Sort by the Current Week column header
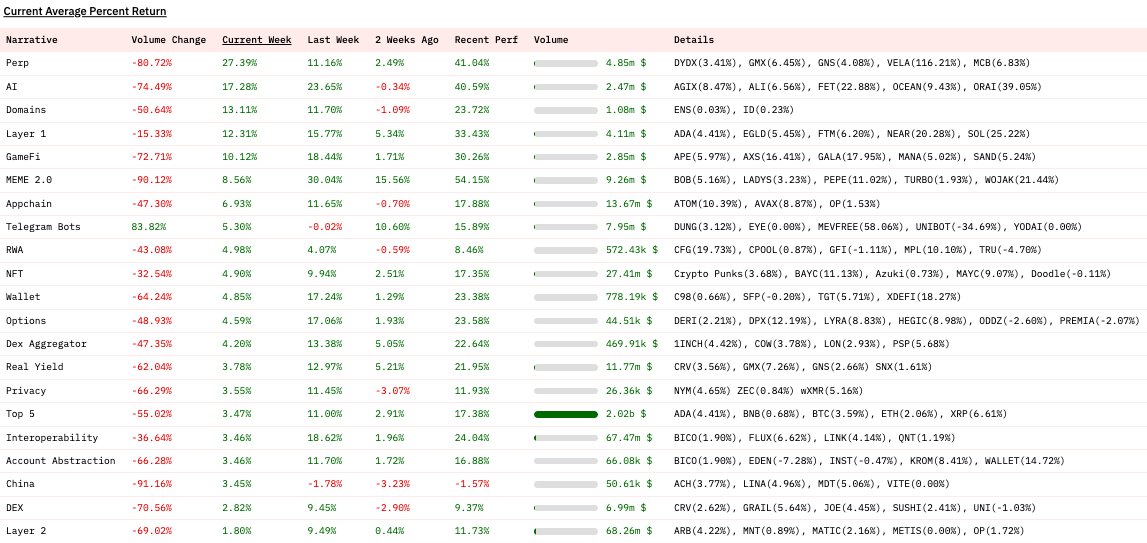 click(257, 40)
